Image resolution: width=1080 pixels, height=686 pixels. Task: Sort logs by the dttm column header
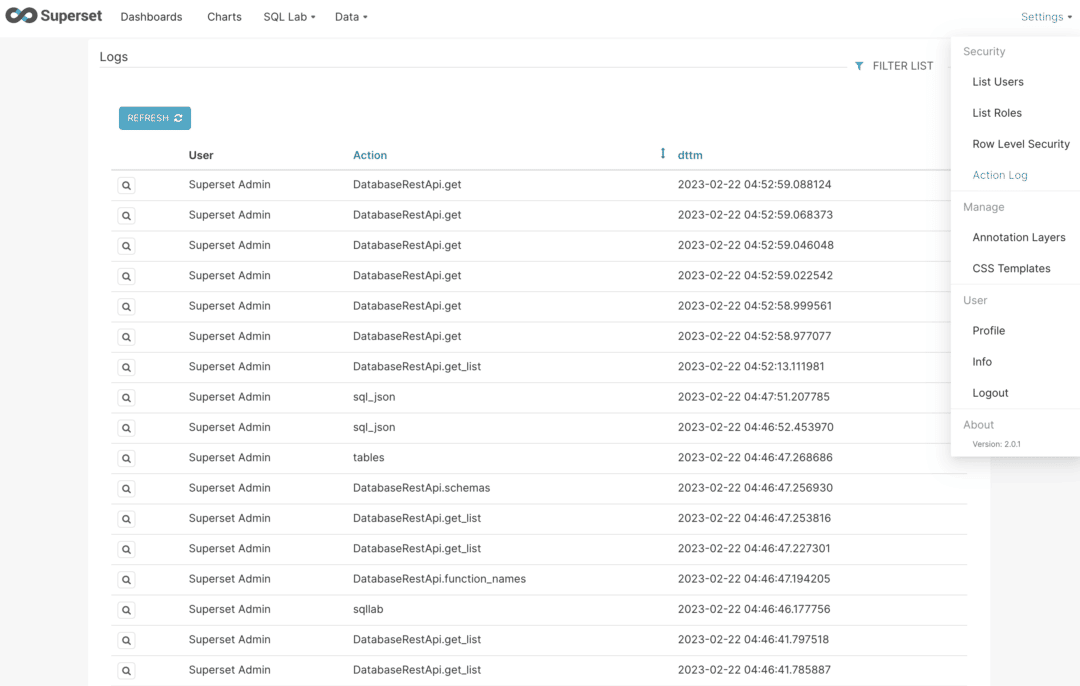coord(690,155)
